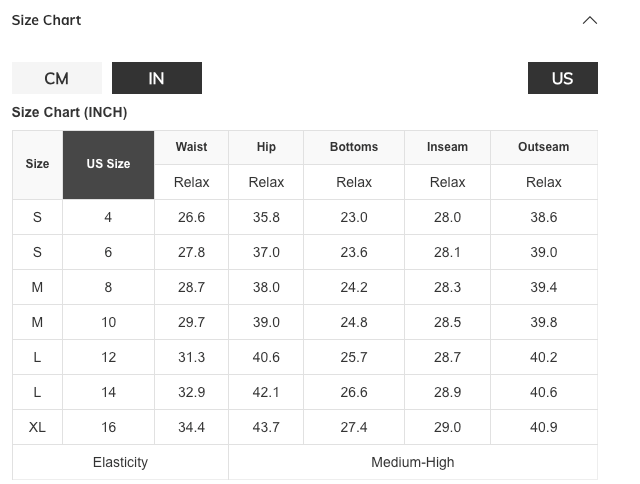Click the Elasticity row label
This screenshot has width=640, height=484.
point(120,462)
